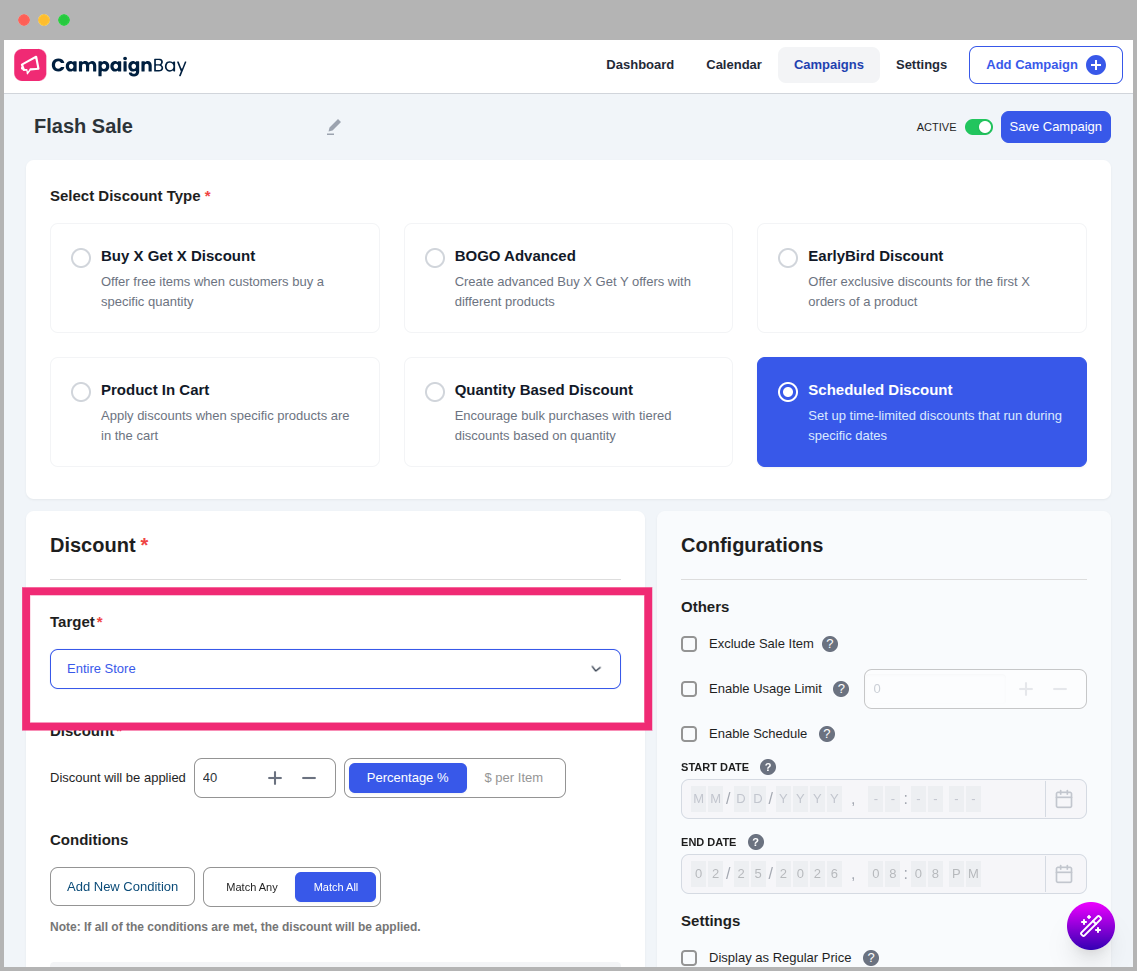Click the Add New Condition button

click(122, 887)
